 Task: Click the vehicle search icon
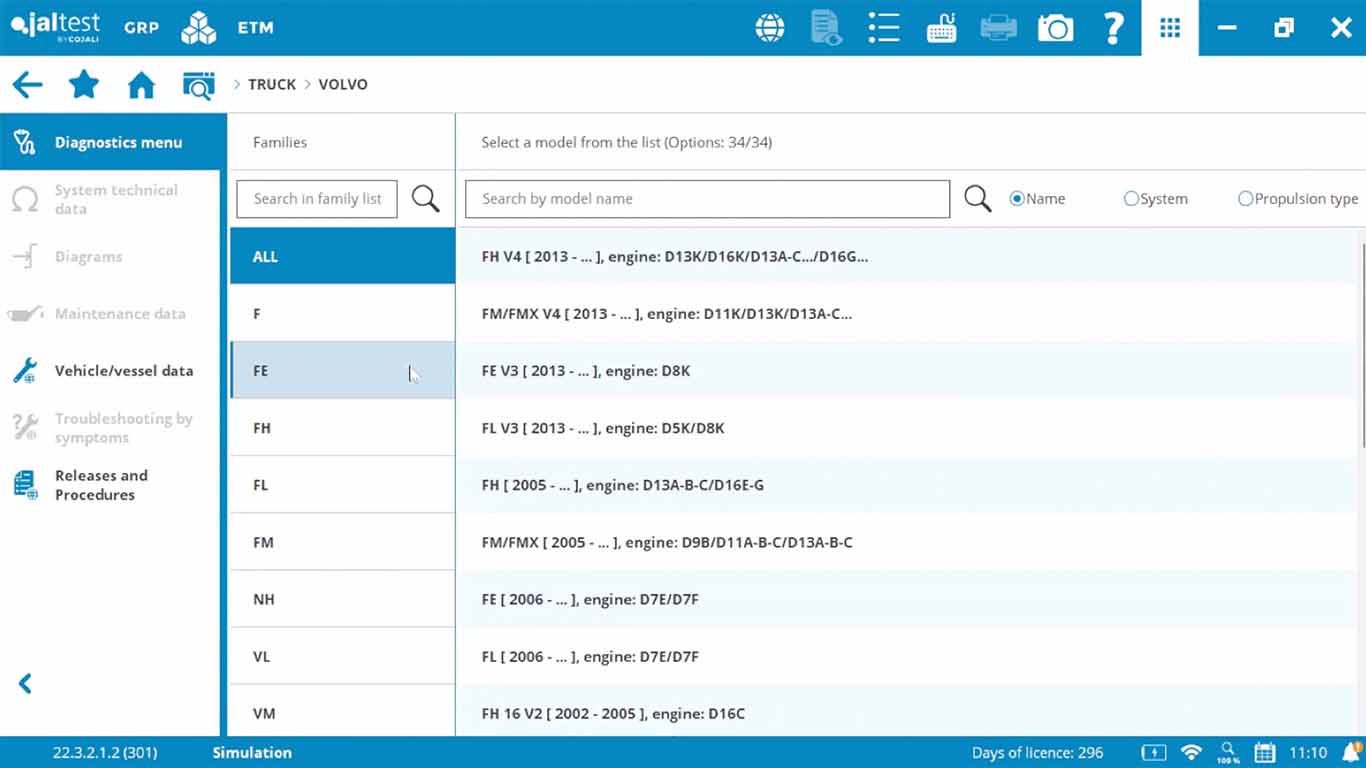click(199, 86)
